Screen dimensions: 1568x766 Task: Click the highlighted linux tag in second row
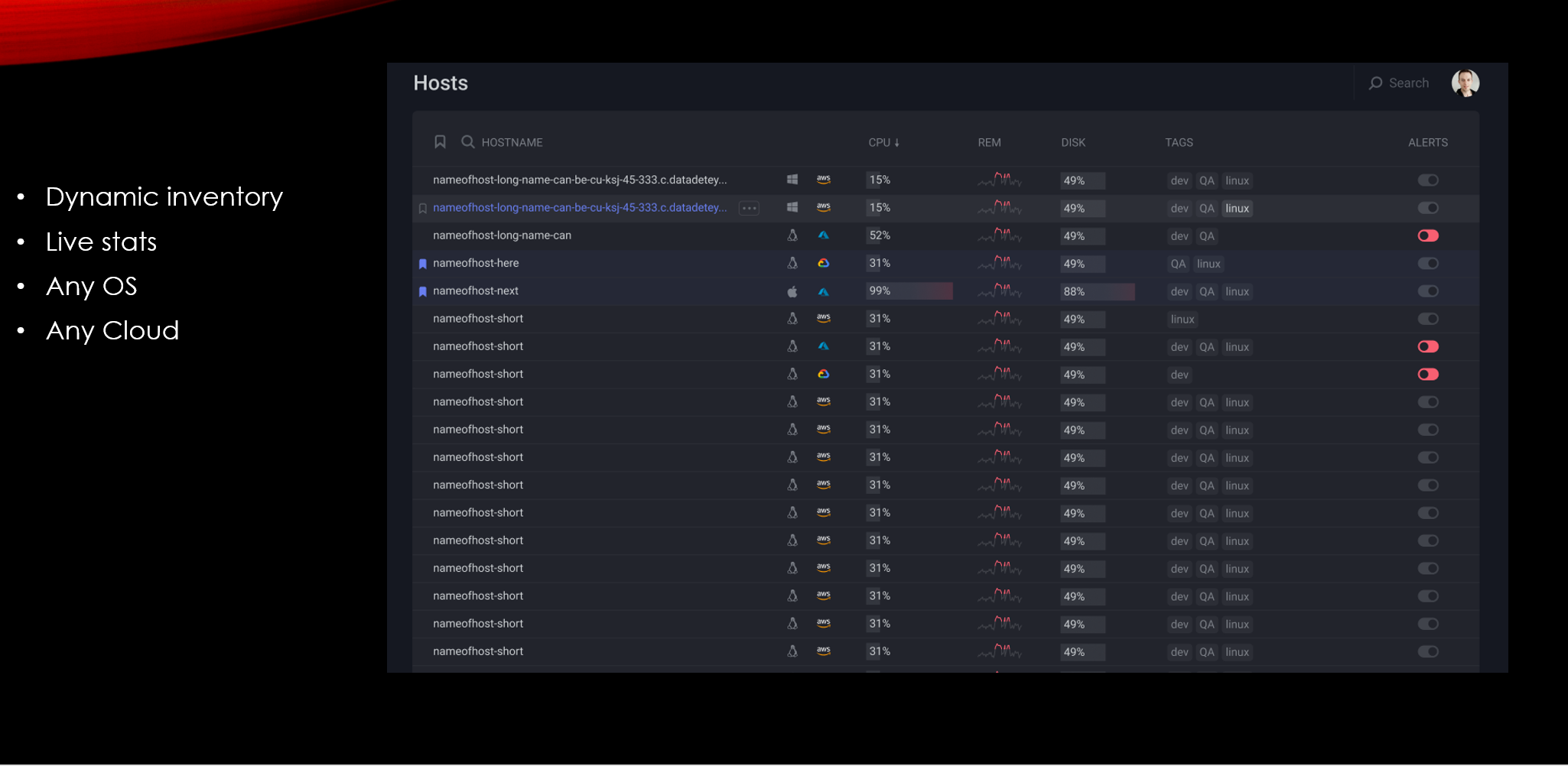click(x=1237, y=209)
